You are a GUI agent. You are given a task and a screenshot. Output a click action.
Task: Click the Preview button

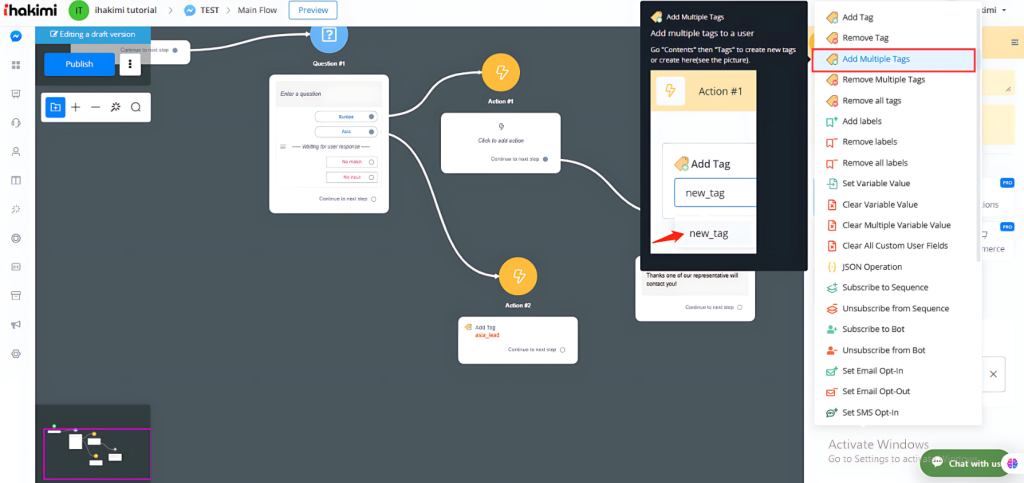click(313, 10)
